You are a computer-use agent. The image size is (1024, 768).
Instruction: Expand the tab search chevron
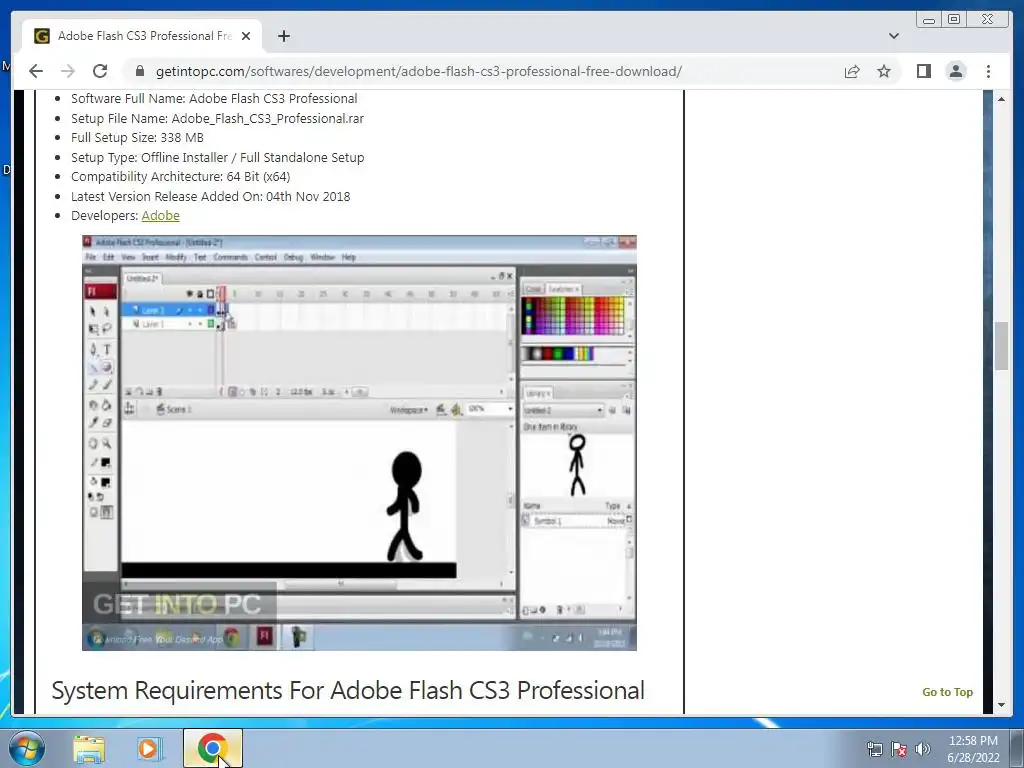point(893,36)
